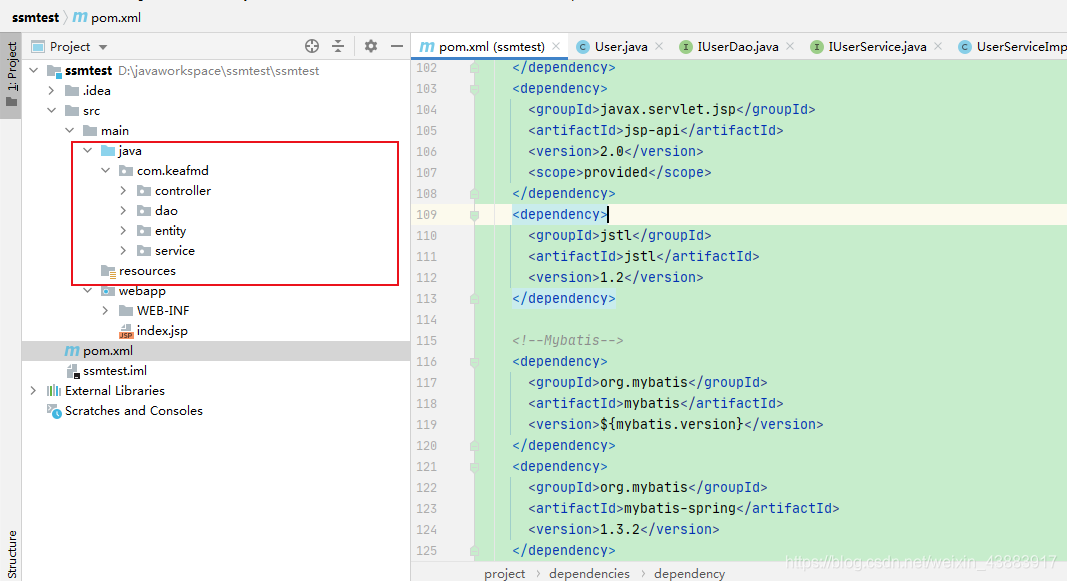Close the IUserService.java tab
The image size is (1067, 581).
click(x=938, y=46)
